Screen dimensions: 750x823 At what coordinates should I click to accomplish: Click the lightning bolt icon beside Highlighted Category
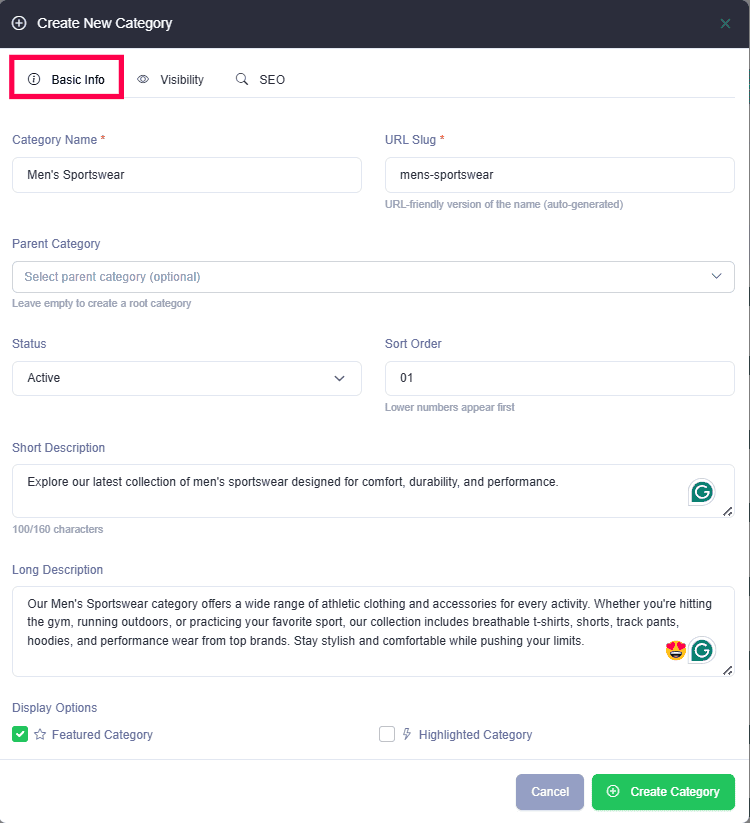point(407,735)
